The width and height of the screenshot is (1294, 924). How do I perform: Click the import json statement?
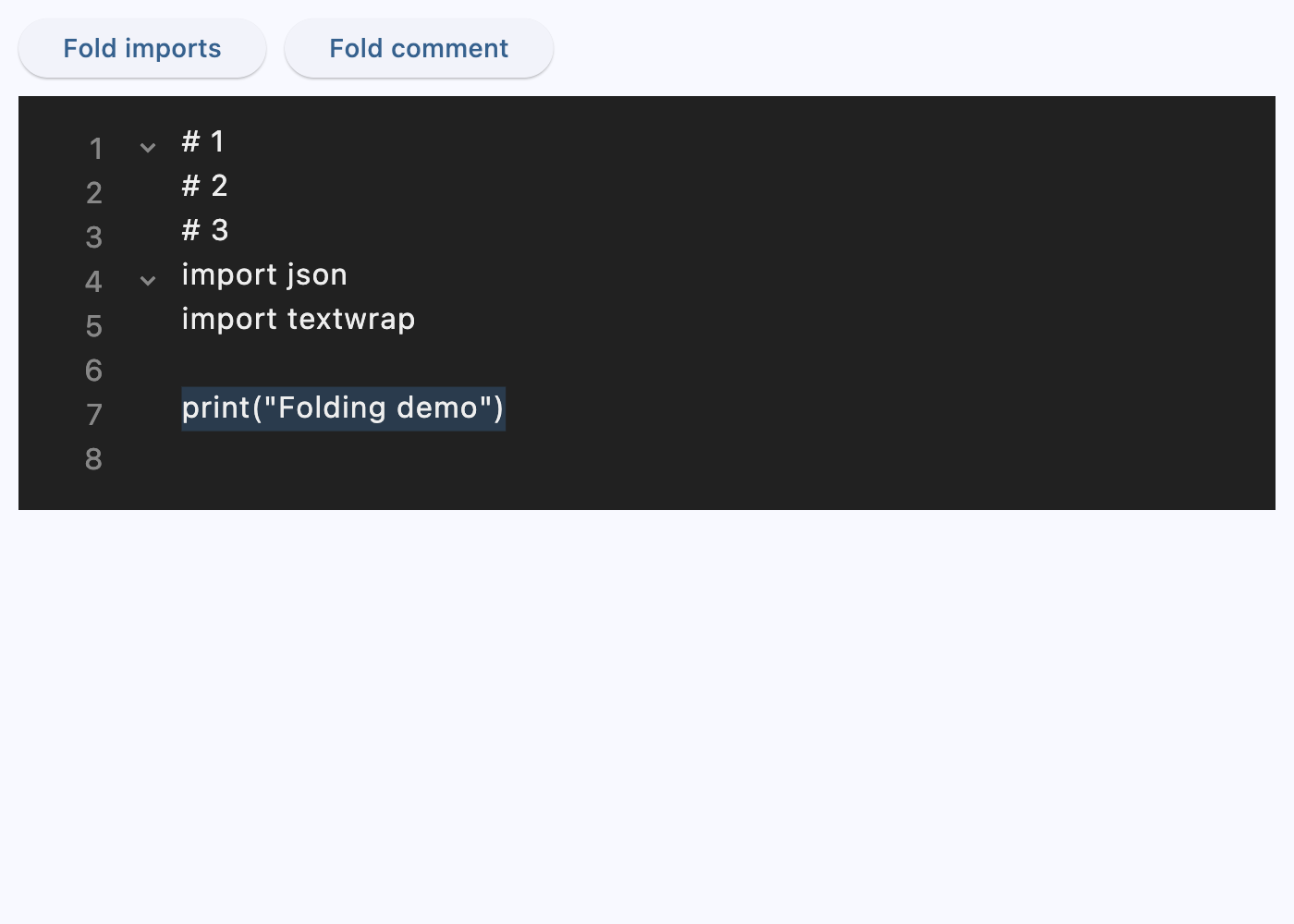tap(264, 274)
